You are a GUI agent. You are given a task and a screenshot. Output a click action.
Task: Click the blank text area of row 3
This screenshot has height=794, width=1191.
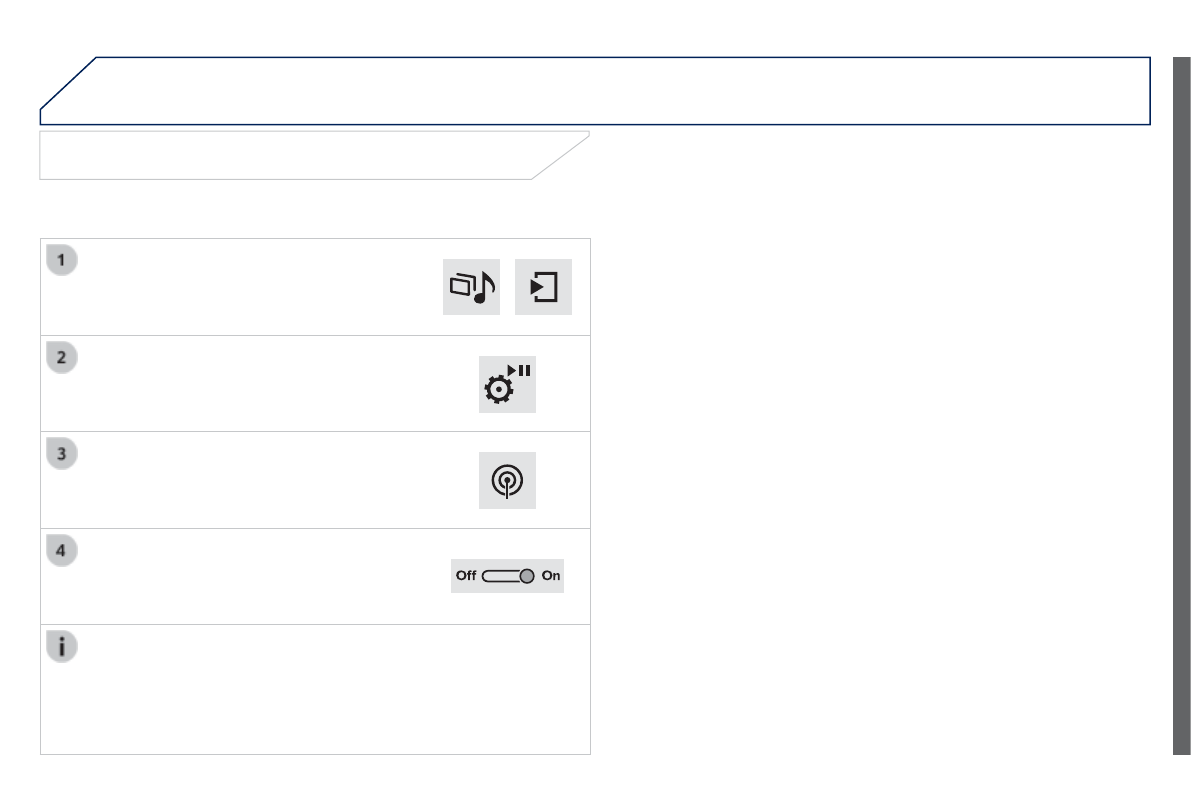pos(250,481)
